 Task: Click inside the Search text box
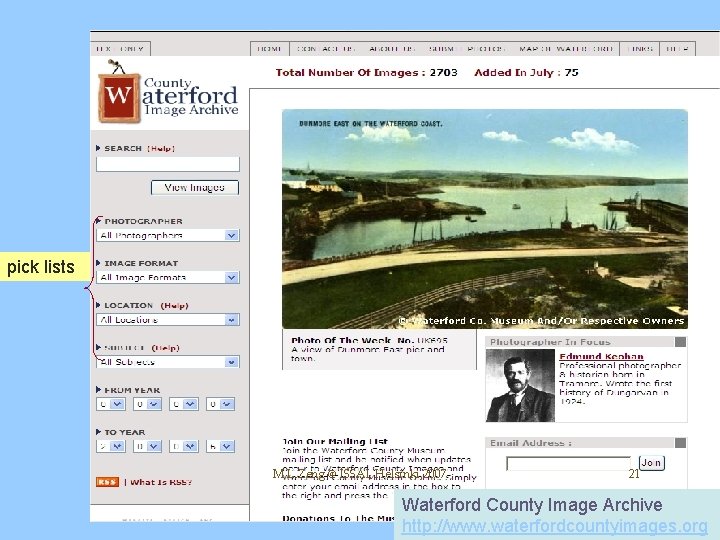[168, 164]
